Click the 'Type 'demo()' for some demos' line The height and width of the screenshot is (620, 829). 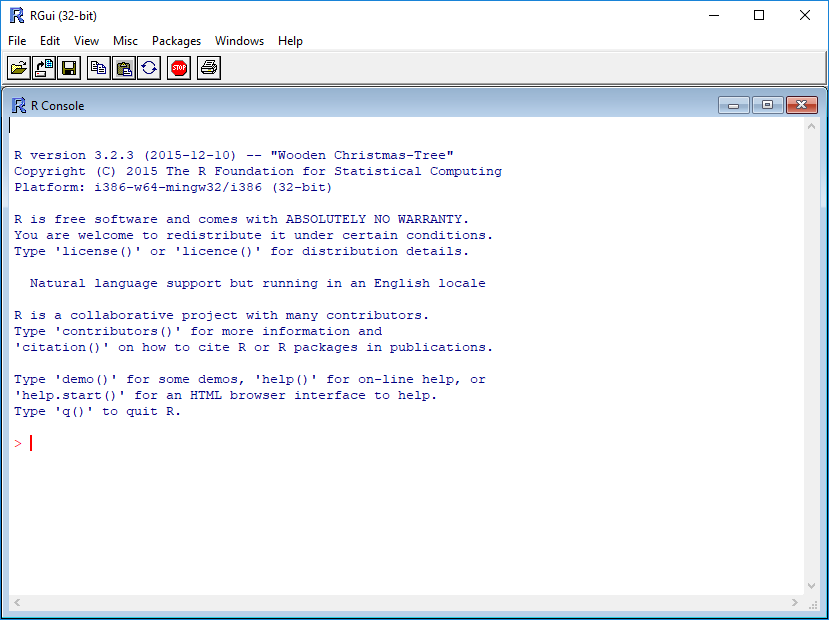tap(250, 380)
